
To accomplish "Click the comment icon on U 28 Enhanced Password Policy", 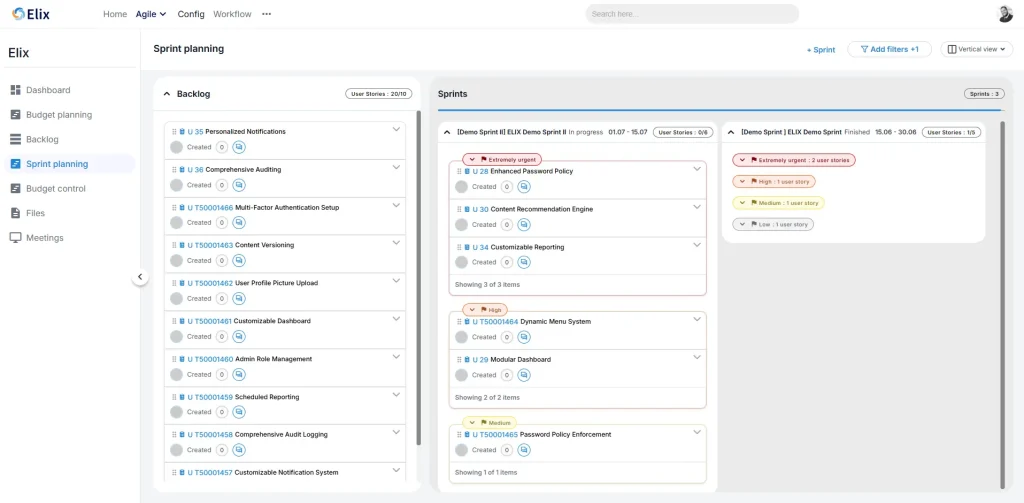I will click(524, 187).
